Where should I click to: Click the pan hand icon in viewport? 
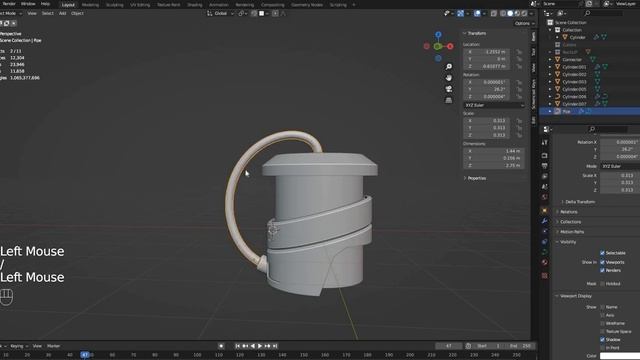449,78
